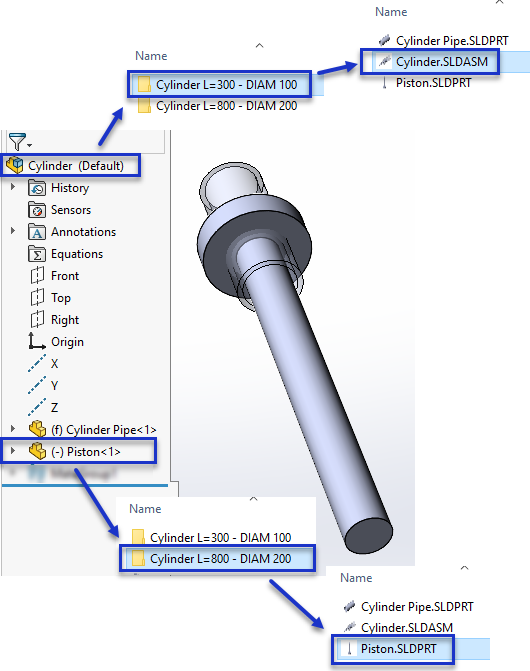Select the Origin icon in tree
The width and height of the screenshot is (530, 671).
[x=37, y=341]
